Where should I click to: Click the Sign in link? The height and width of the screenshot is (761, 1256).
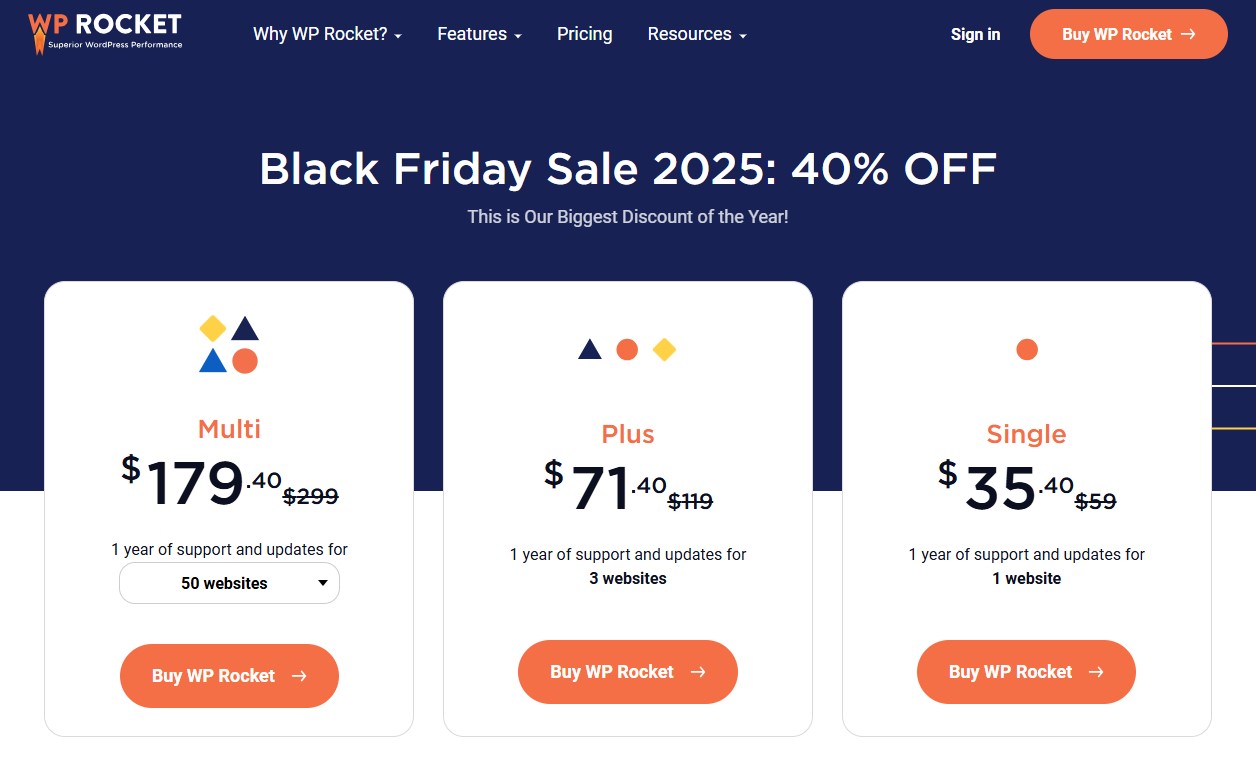pos(975,34)
